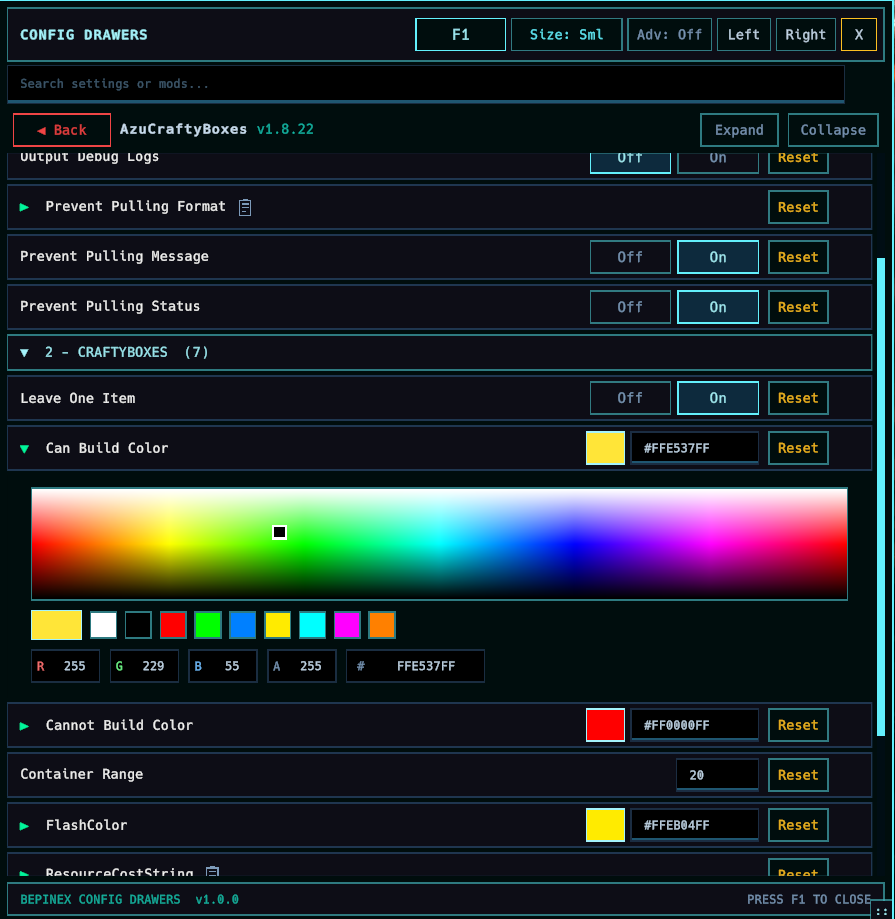Set Prevent Pulling Status to On
Screen dimensions: 895x919
coord(717,307)
